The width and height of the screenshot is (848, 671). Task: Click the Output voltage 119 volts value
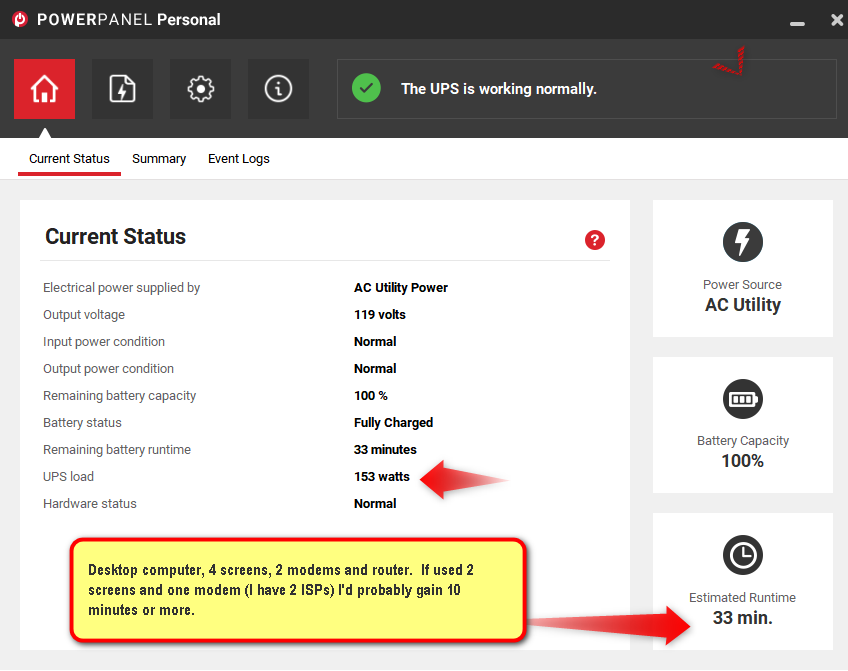coord(380,315)
